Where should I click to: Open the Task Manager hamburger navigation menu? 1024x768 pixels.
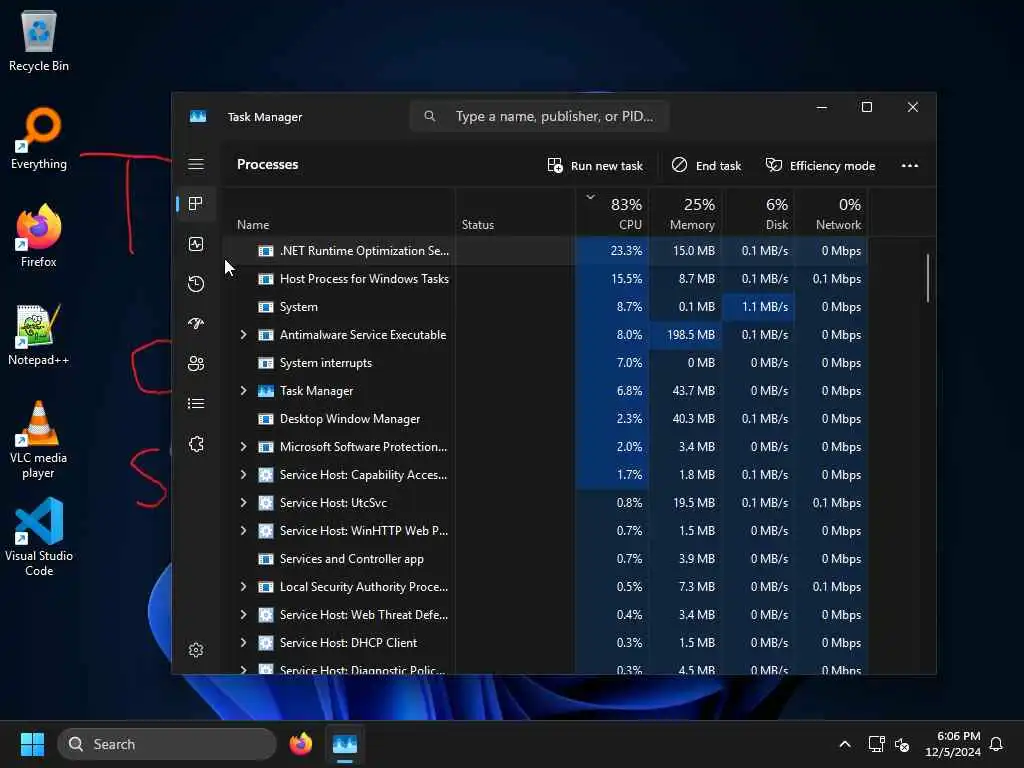pyautogui.click(x=196, y=164)
